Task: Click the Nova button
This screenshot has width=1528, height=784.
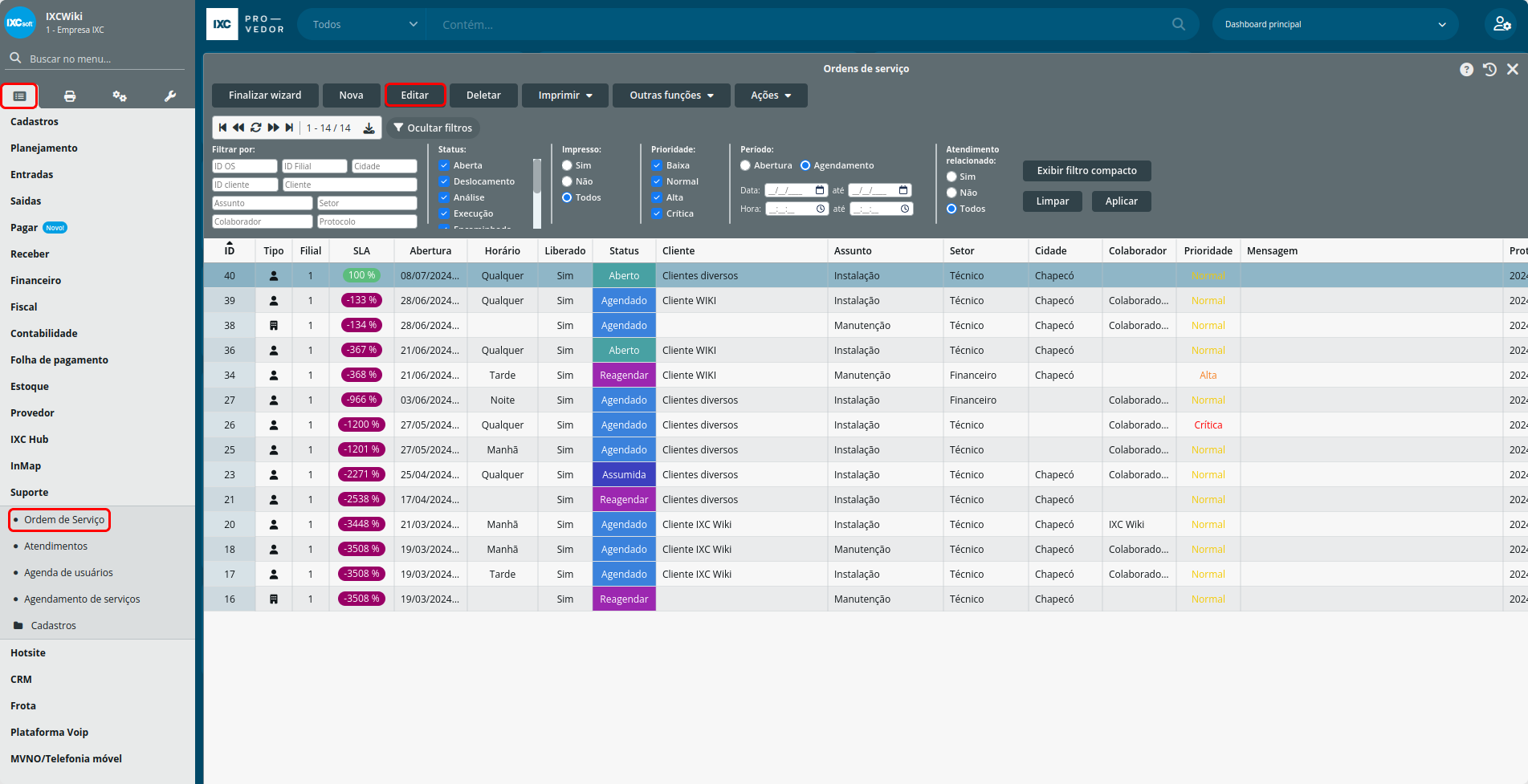Action: tap(351, 95)
